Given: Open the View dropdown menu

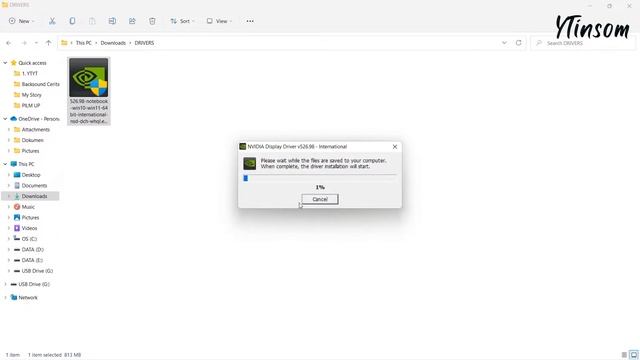Looking at the screenshot, I should point(219,21).
